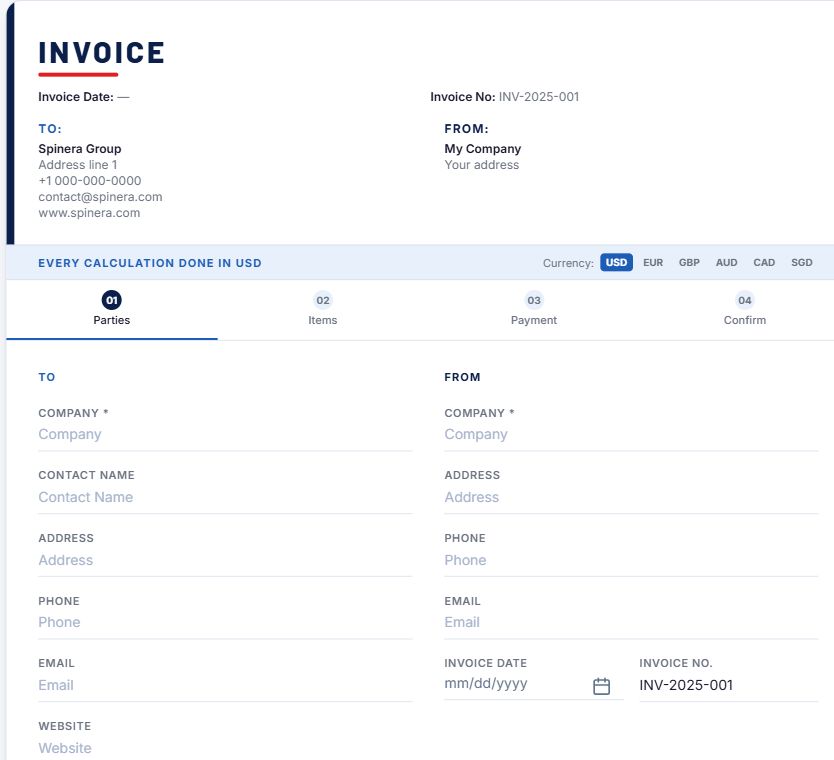Click the 'Your address' preview text
Viewport: 834px width, 760px height.
pos(481,165)
